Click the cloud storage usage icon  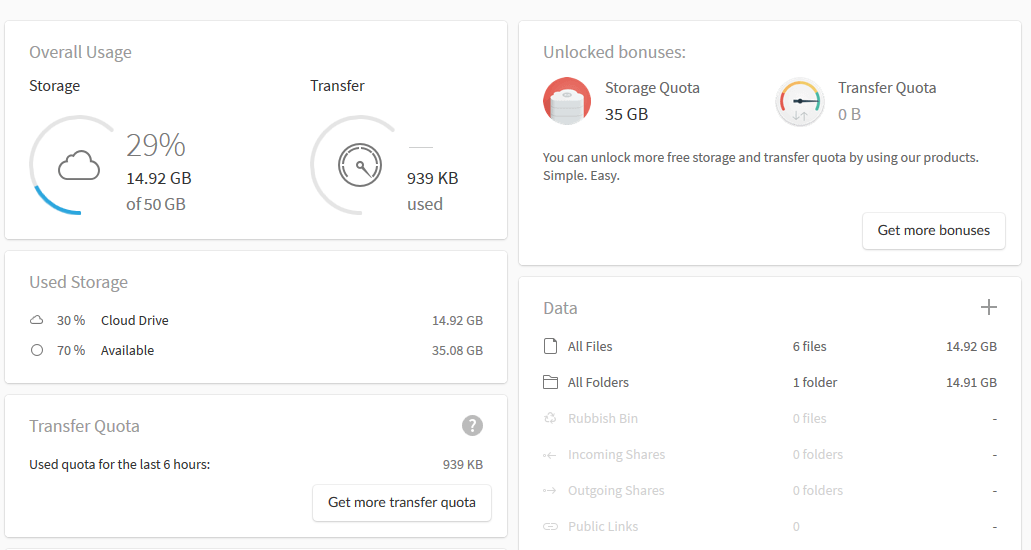coord(79,165)
